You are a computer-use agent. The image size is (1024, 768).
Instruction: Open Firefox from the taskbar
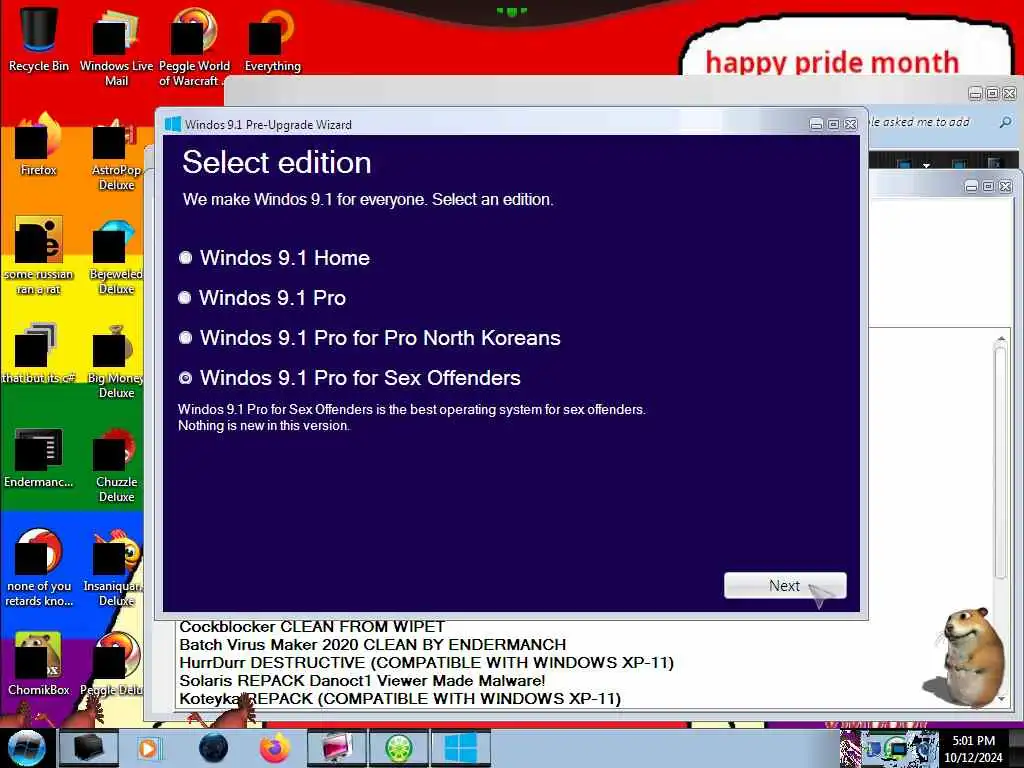pyautogui.click(x=275, y=748)
